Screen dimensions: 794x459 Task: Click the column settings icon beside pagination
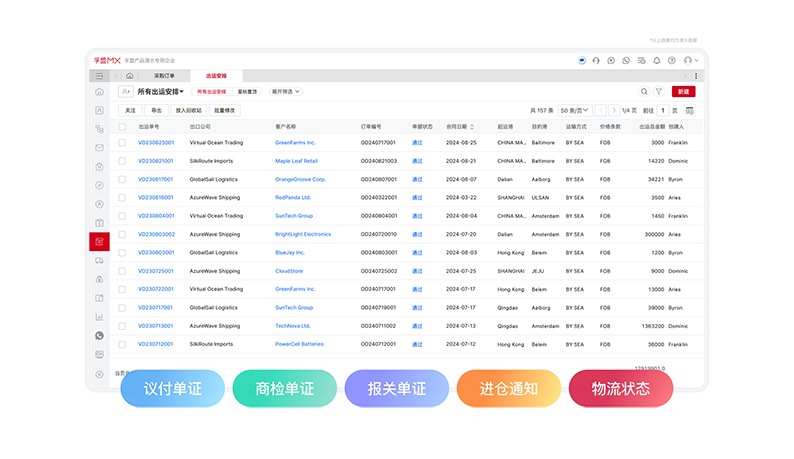690,110
